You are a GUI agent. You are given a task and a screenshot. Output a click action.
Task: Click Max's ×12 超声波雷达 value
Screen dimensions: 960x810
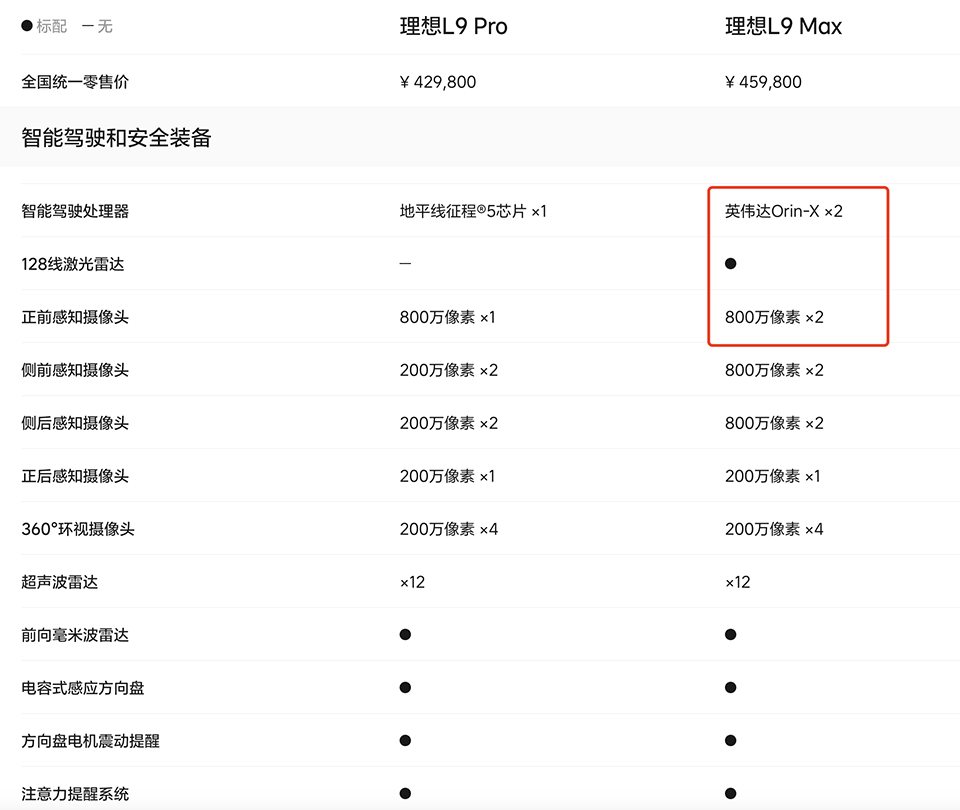pyautogui.click(x=738, y=582)
